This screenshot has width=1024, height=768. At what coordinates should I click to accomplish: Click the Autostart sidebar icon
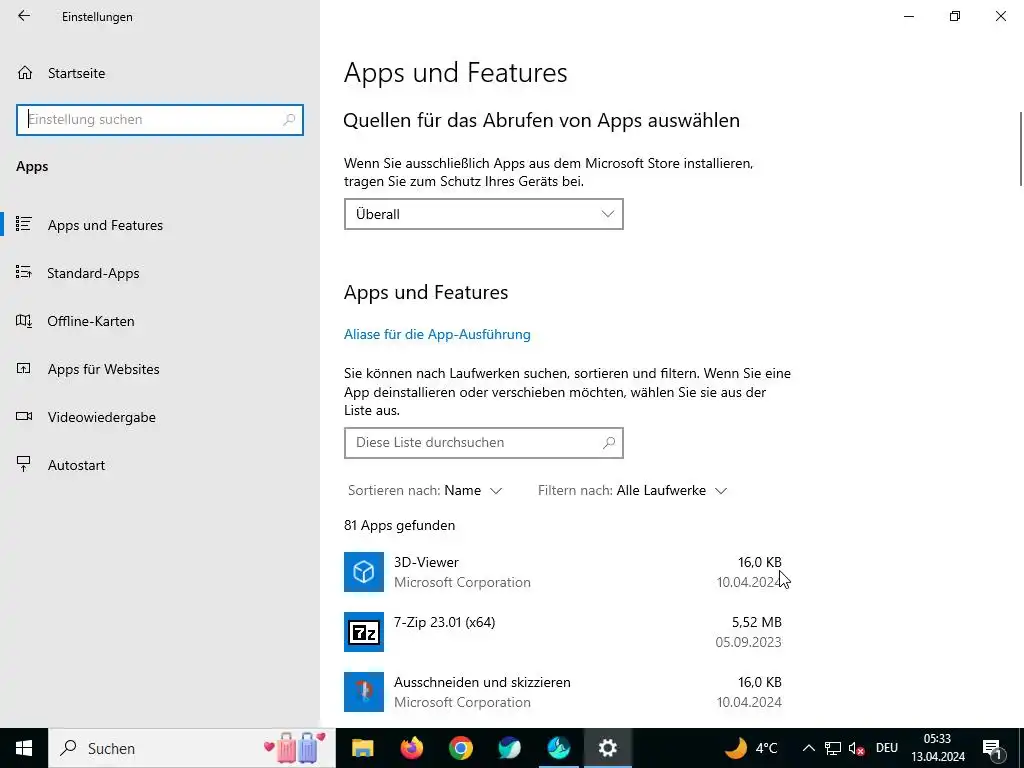click(x=24, y=464)
